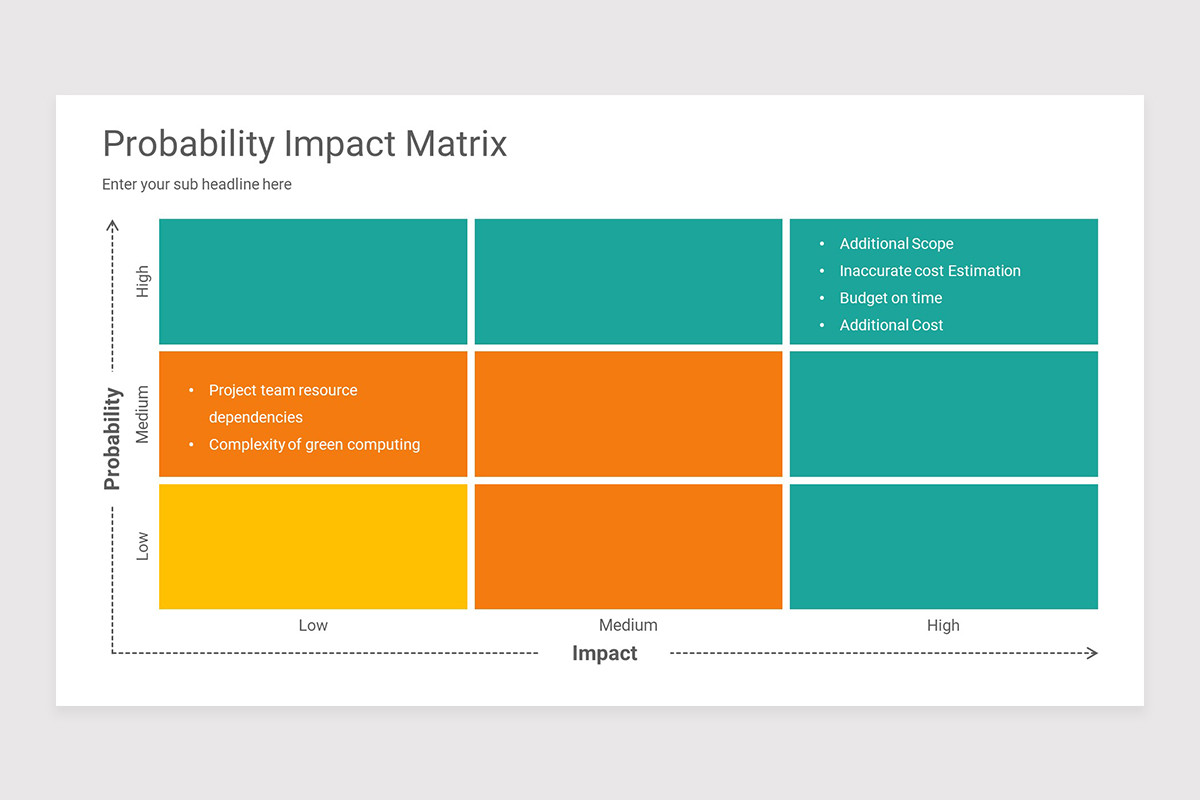The image size is (1200, 800).
Task: Select the sub headline placeholder text
Action: pyautogui.click(x=197, y=184)
